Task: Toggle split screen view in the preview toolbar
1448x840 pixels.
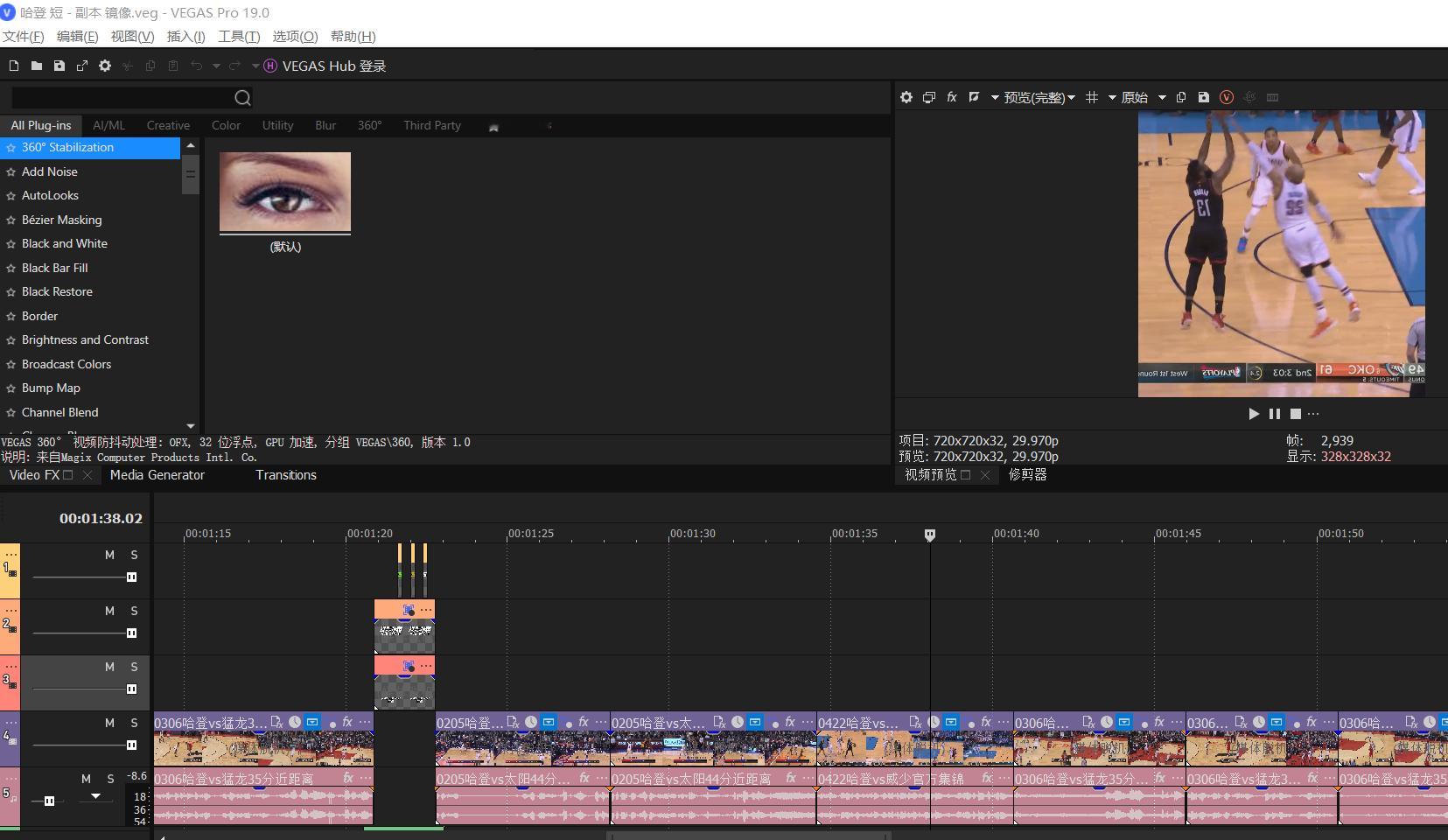Action: pos(974,97)
